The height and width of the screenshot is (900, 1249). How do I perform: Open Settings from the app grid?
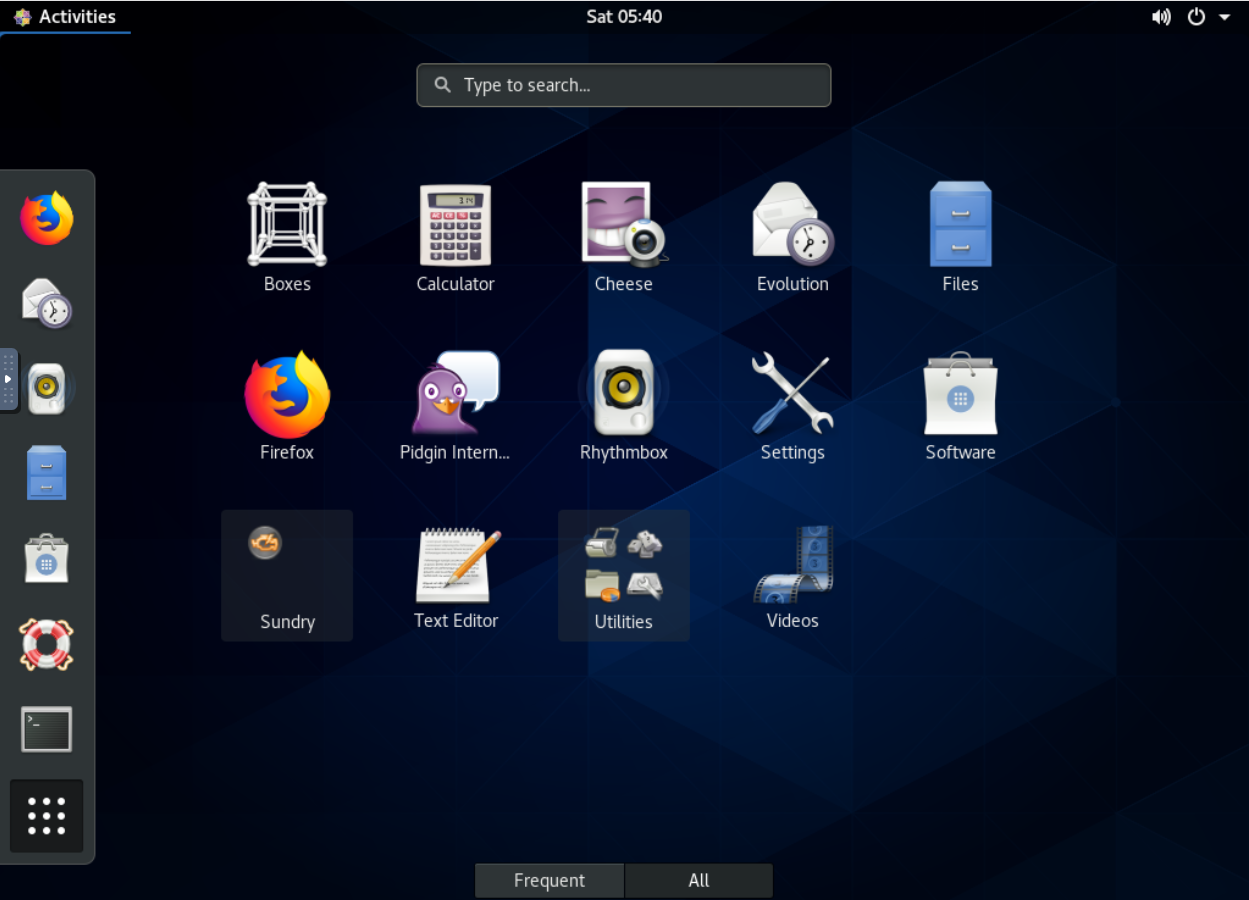click(x=792, y=405)
